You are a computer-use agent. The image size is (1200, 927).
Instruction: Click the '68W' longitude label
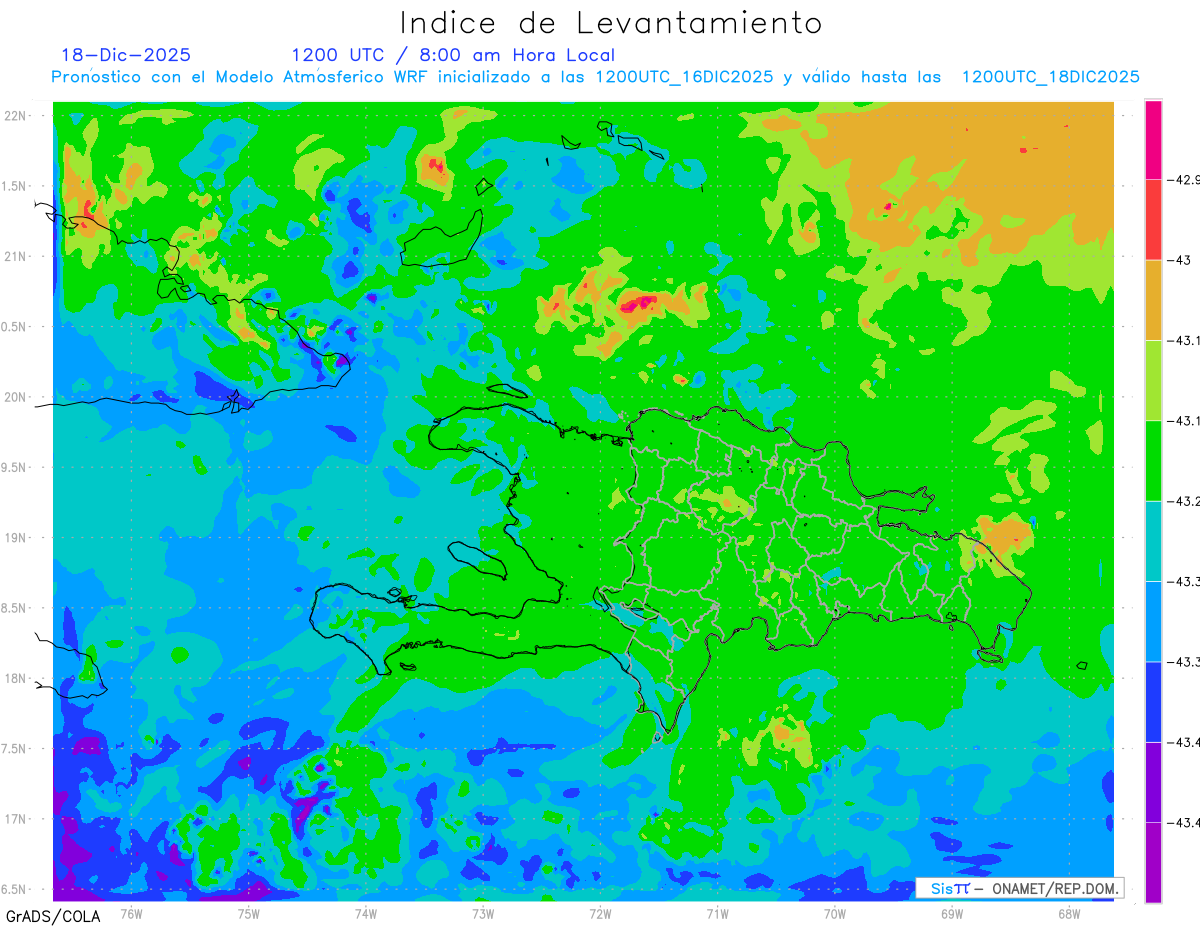point(1068,914)
